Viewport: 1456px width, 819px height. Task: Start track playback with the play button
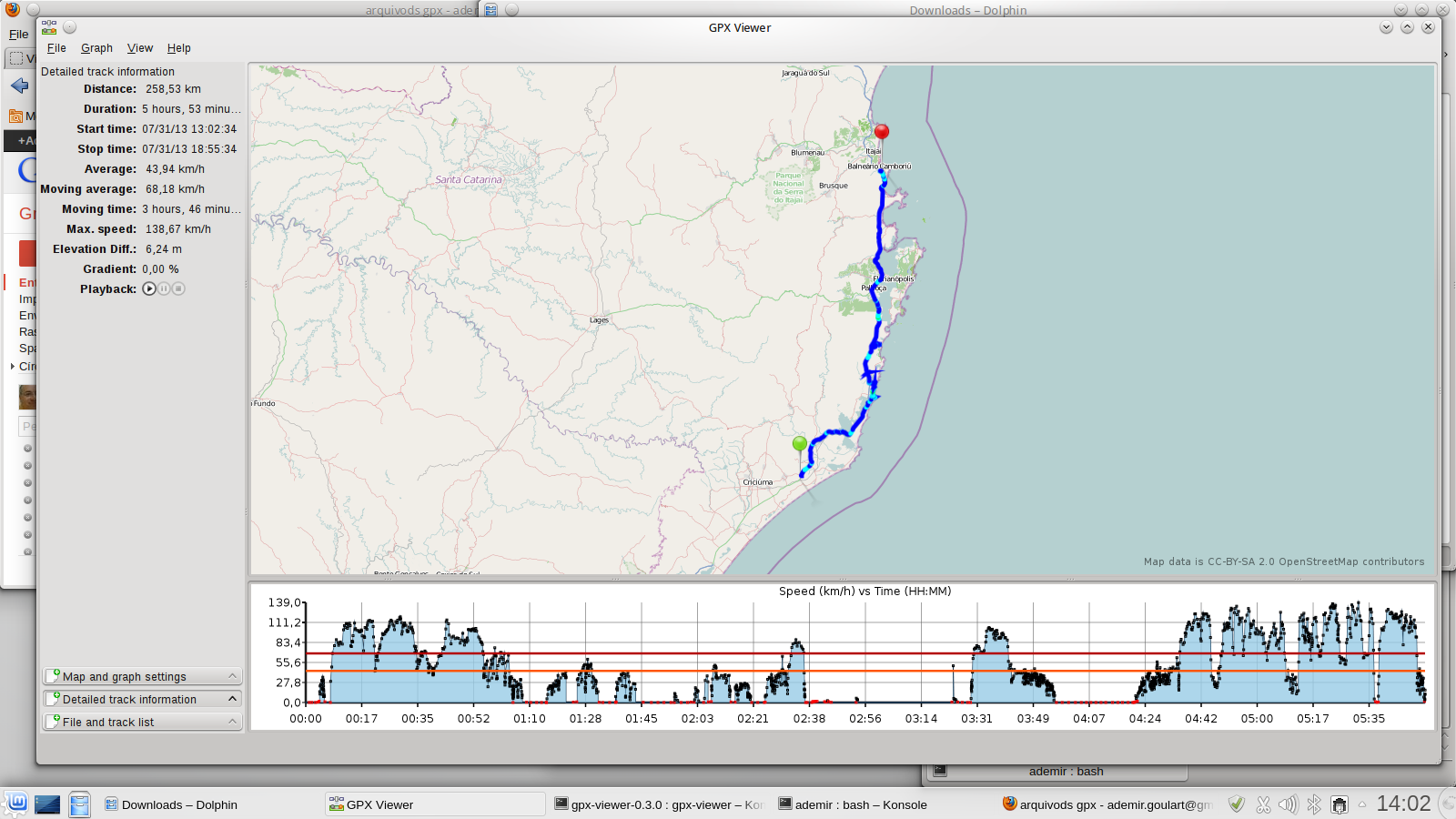149,288
